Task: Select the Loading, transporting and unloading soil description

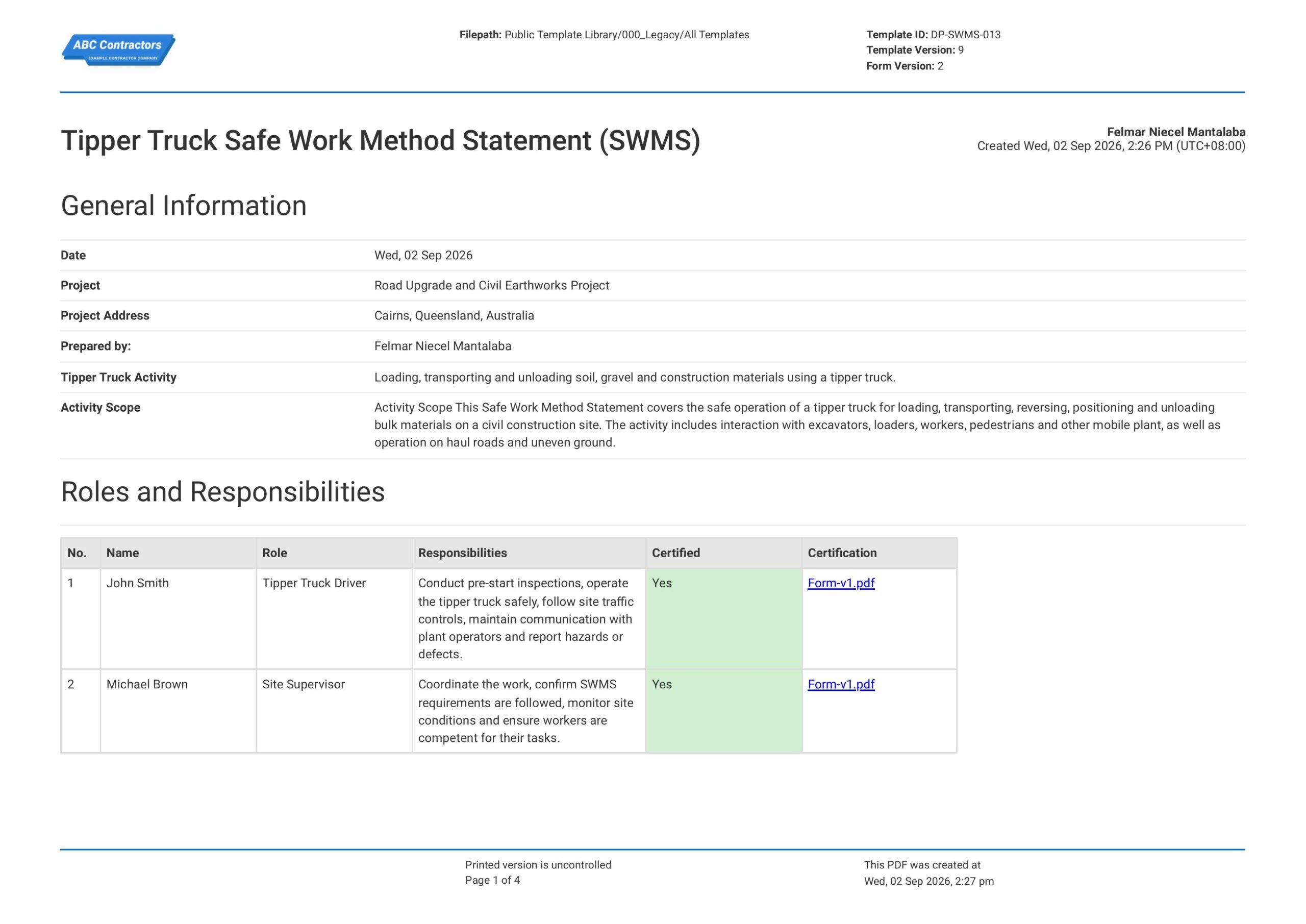Action: click(x=635, y=378)
